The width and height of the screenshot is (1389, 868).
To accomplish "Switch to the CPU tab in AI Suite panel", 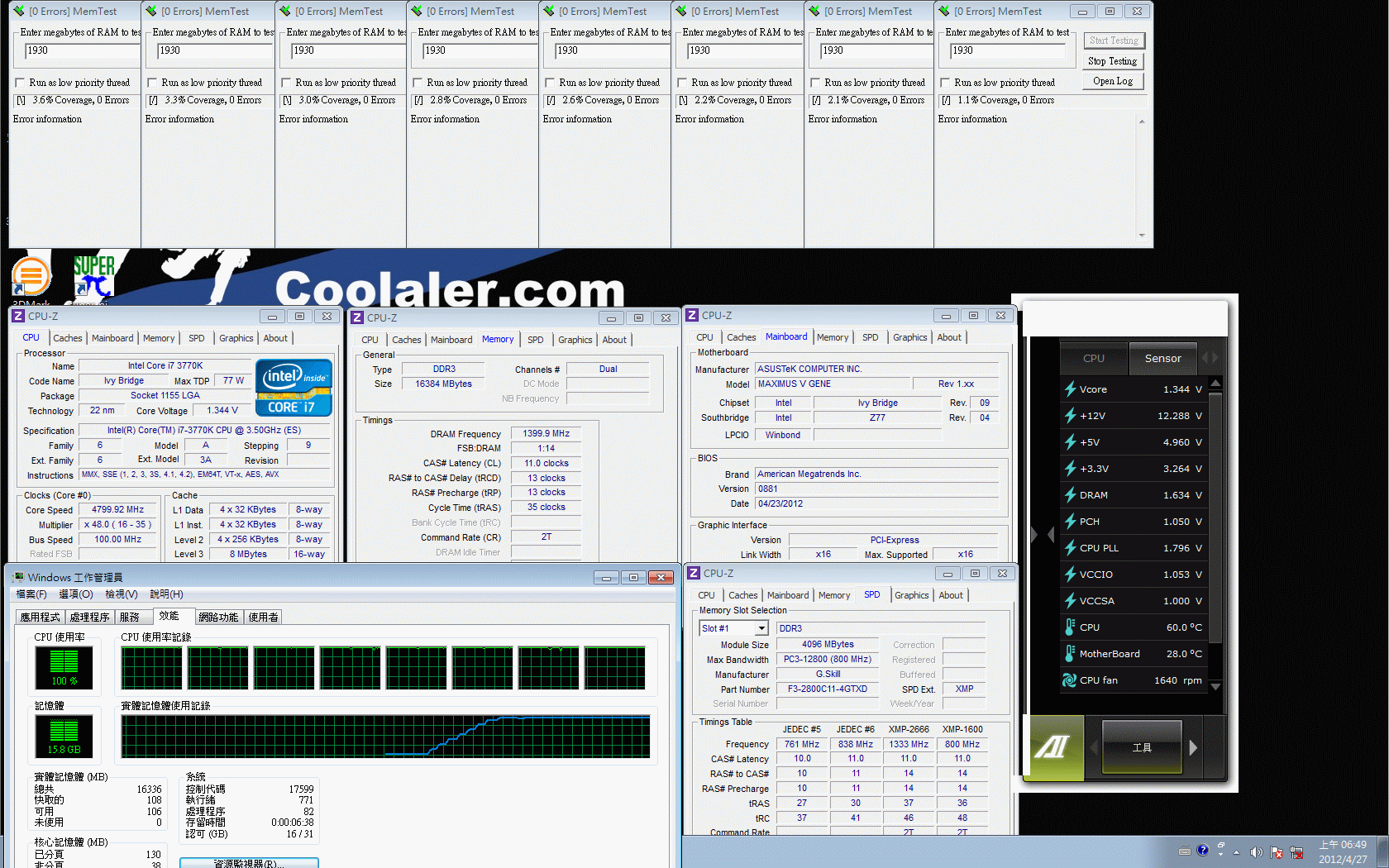I will tap(1094, 358).
